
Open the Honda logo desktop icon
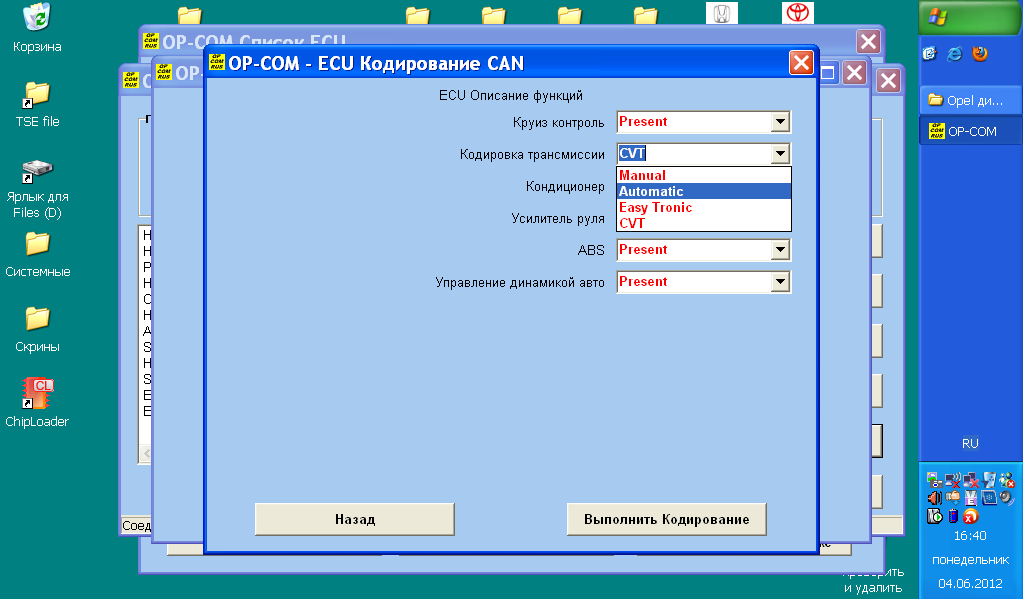click(x=722, y=12)
